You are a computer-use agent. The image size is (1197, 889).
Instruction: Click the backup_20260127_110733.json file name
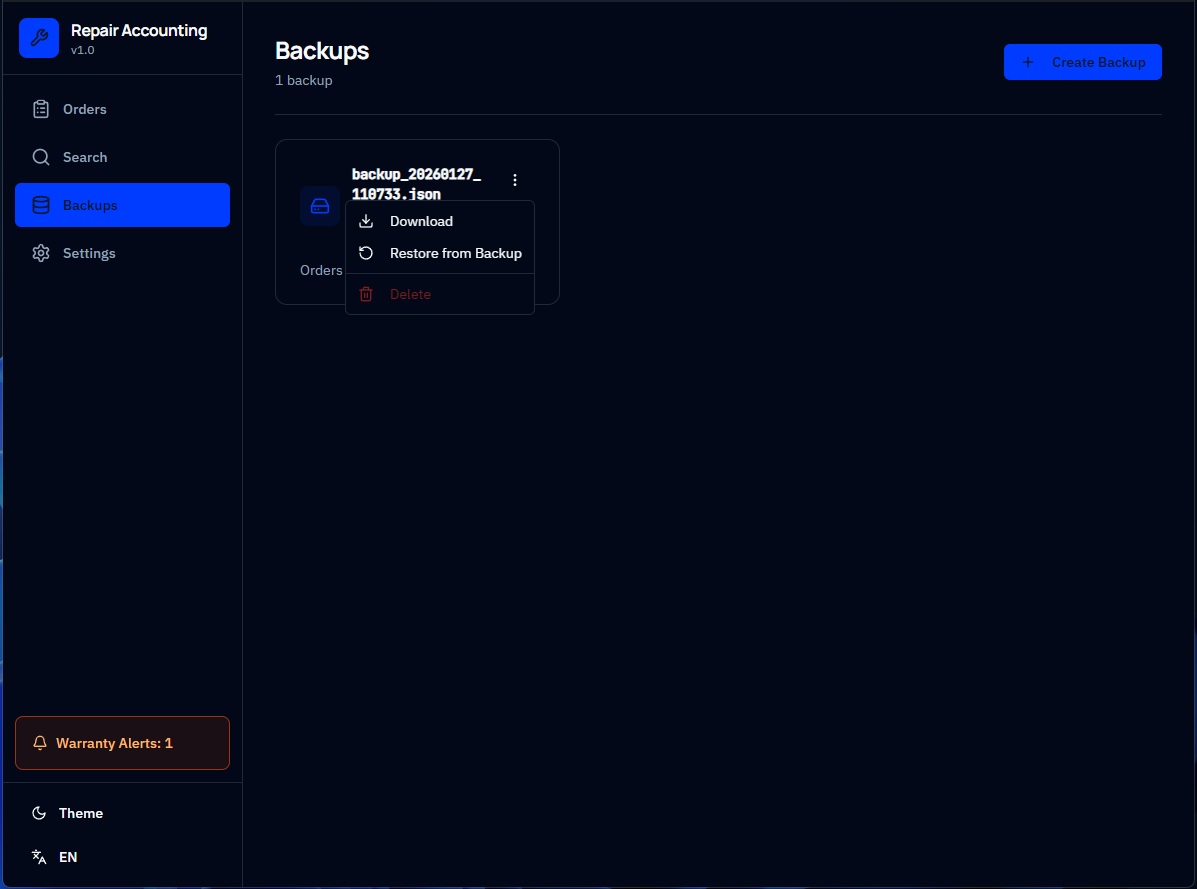(x=416, y=184)
